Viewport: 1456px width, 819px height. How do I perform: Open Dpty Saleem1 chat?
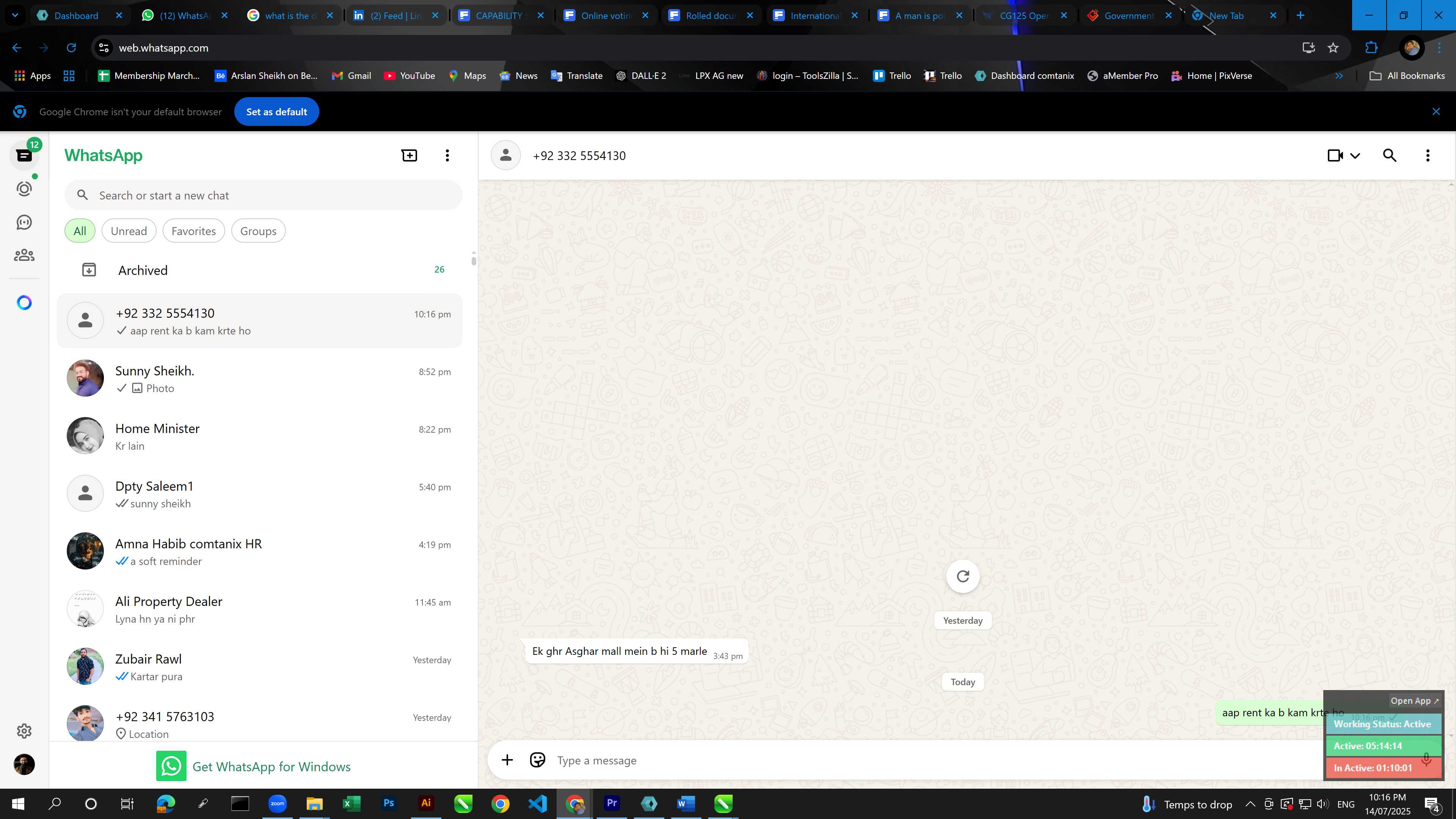click(x=260, y=494)
